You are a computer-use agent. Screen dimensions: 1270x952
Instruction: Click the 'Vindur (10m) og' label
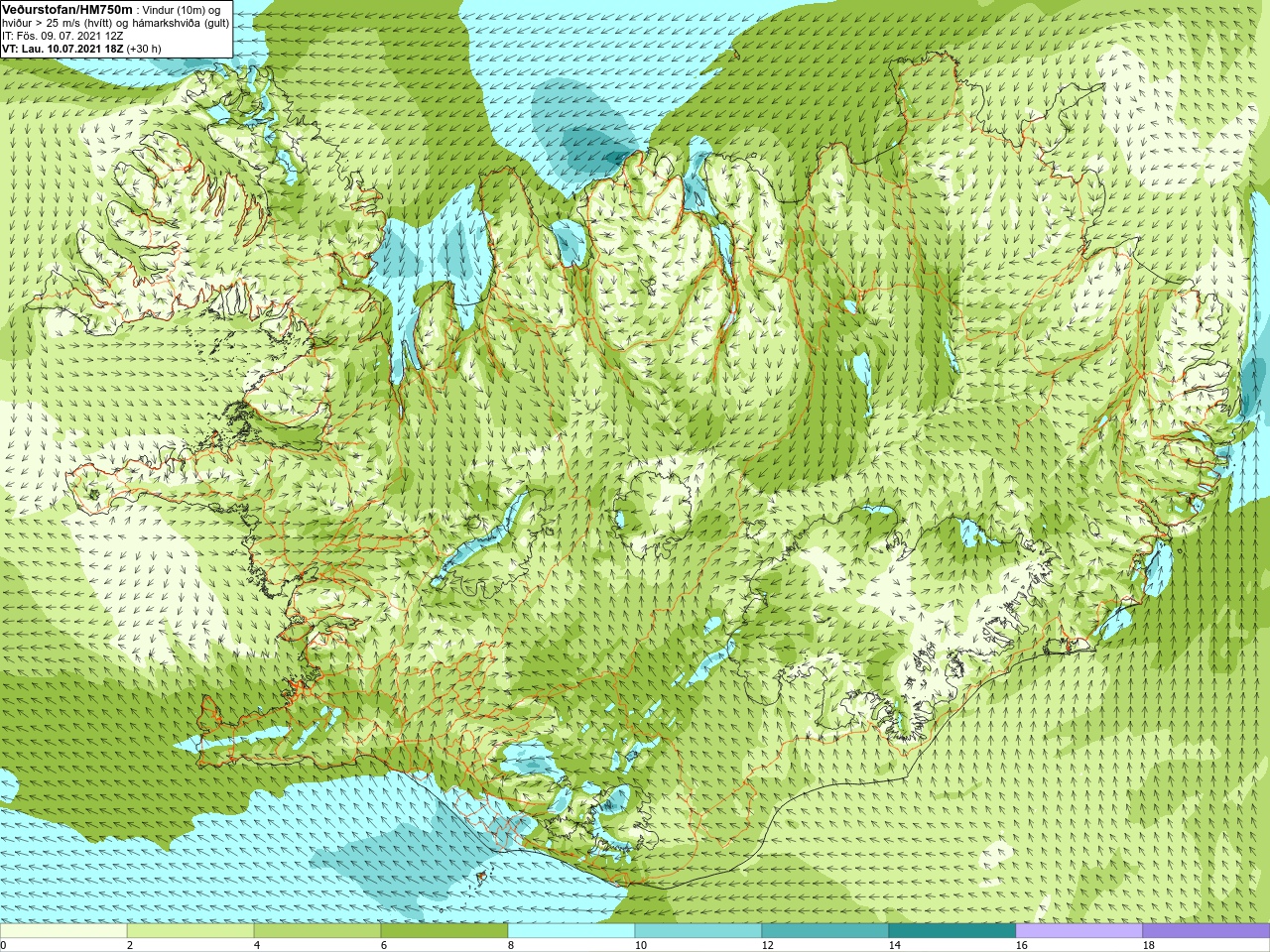[183, 10]
